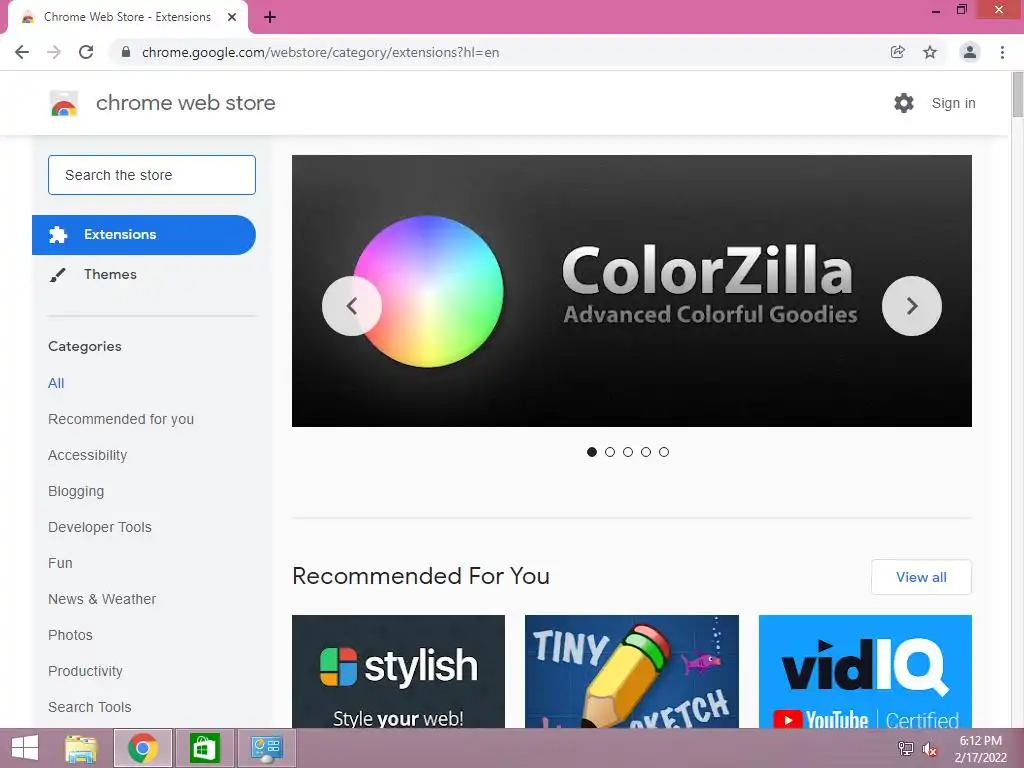The image size is (1024, 768).
Task: Click the address bar URL
Action: pos(320,52)
